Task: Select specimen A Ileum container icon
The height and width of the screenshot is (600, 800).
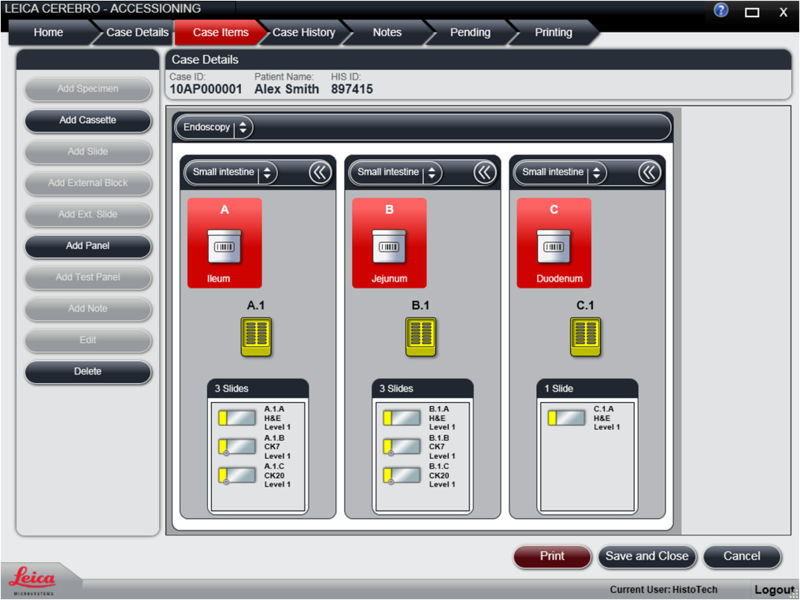Action: click(x=225, y=245)
